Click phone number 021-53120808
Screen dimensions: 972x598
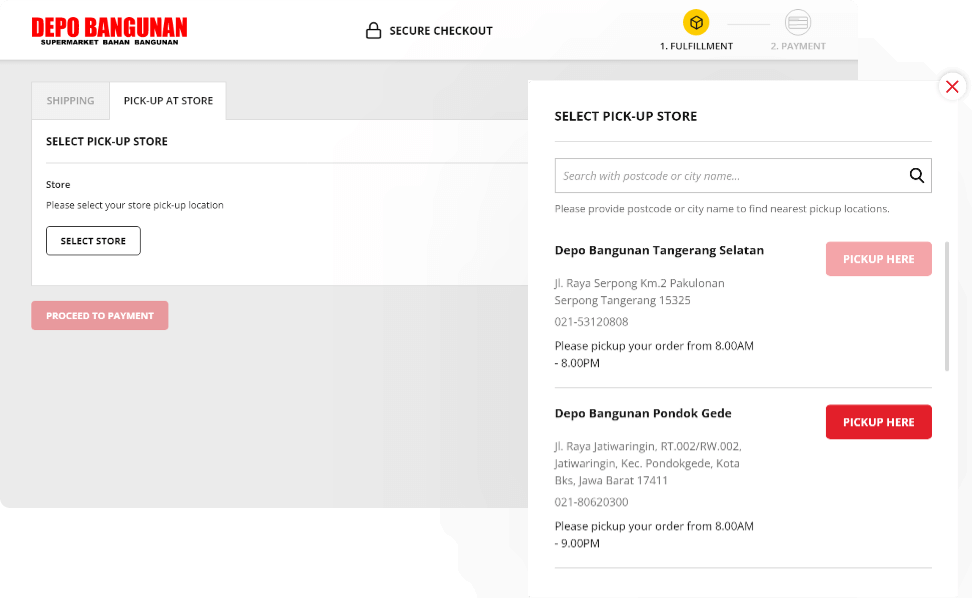click(x=591, y=322)
